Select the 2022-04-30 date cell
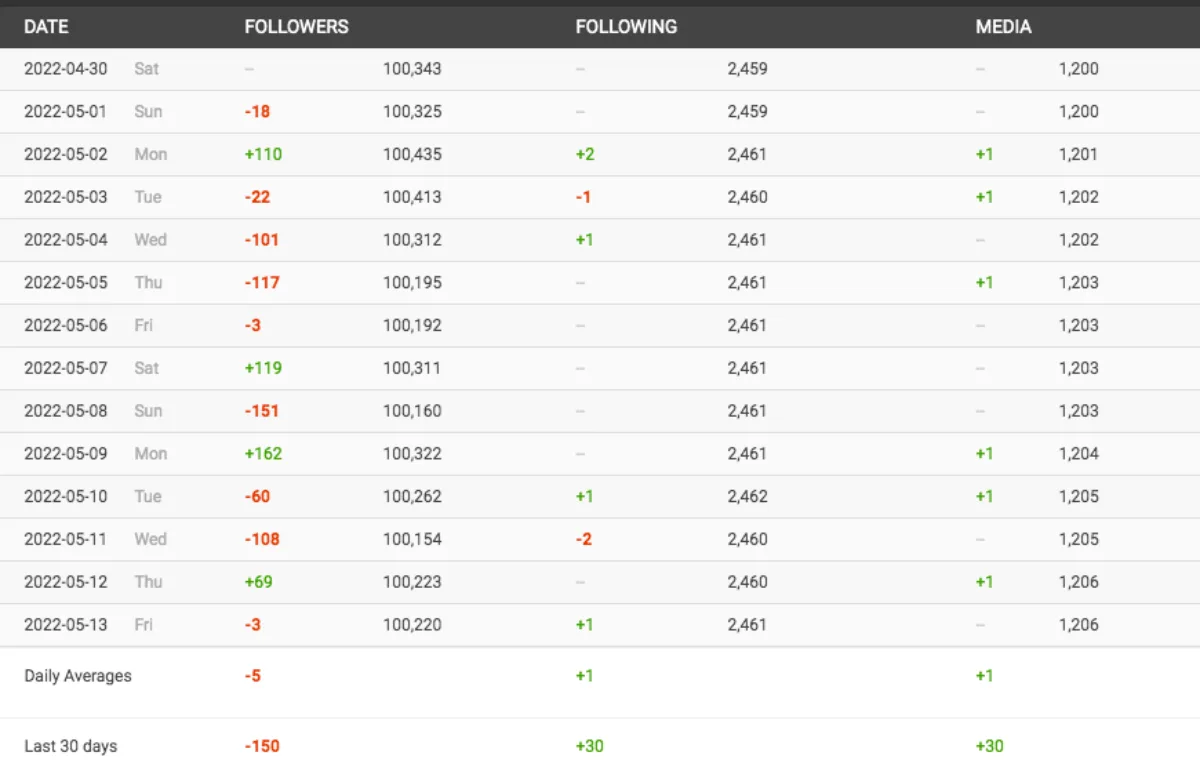This screenshot has height=774, width=1200. [x=65, y=69]
